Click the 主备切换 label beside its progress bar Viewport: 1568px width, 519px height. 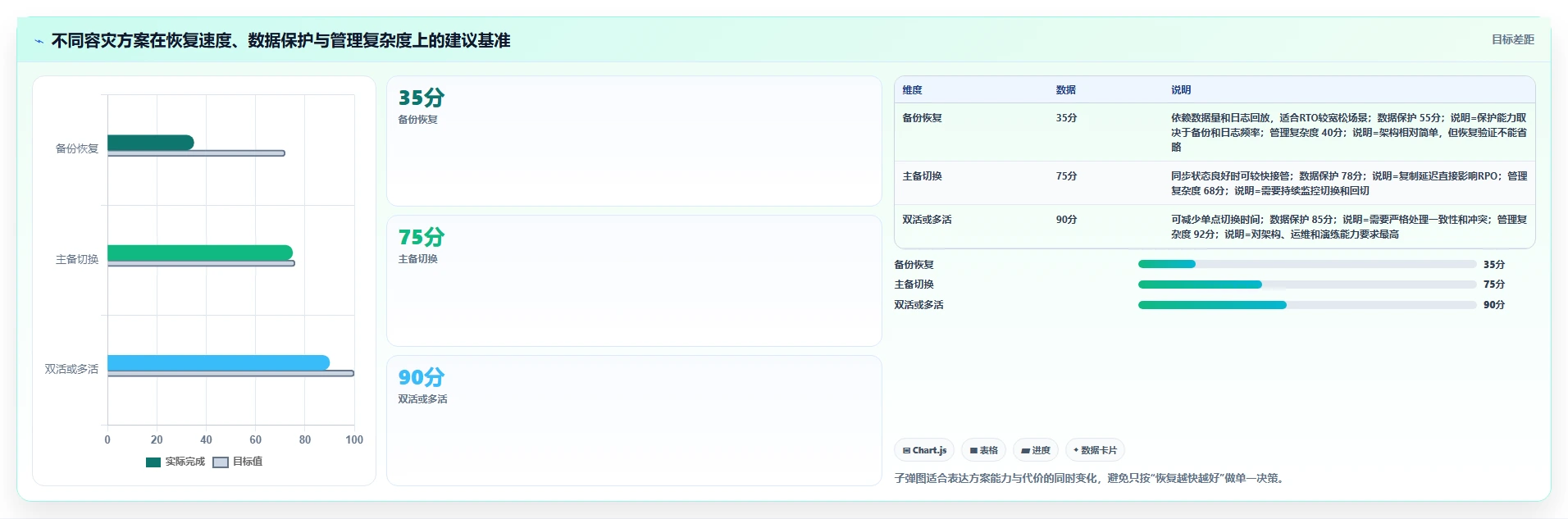click(914, 285)
